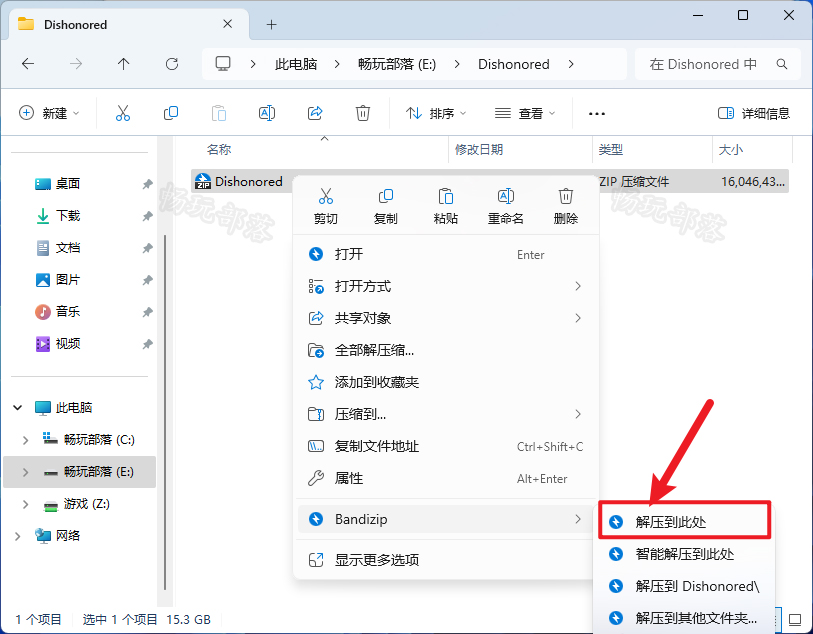
Task: Click 复制文件地址 menu entry
Action: click(x=446, y=446)
